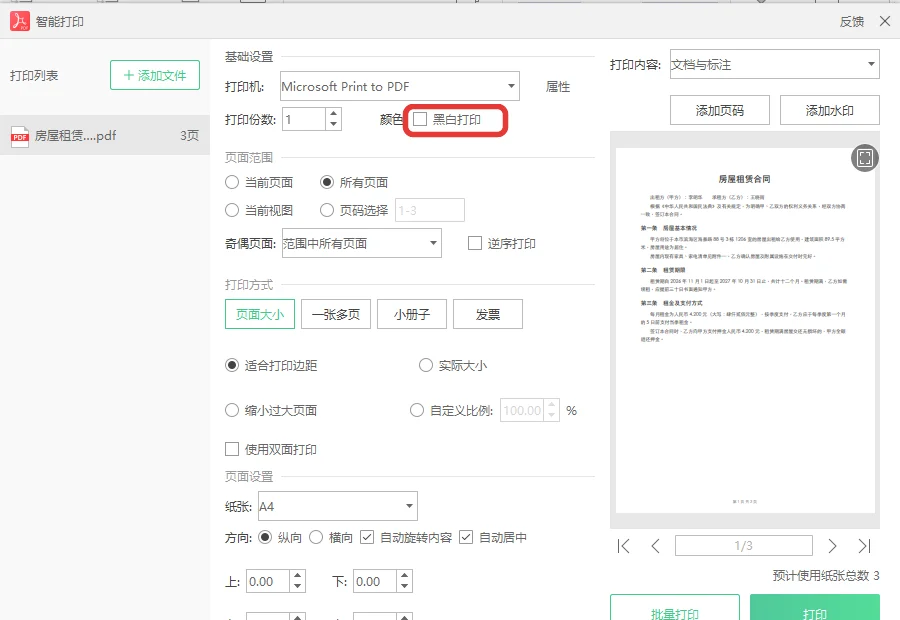This screenshot has height=620, width=900.
Task: Click the green 打印 button
Action: coord(814,609)
